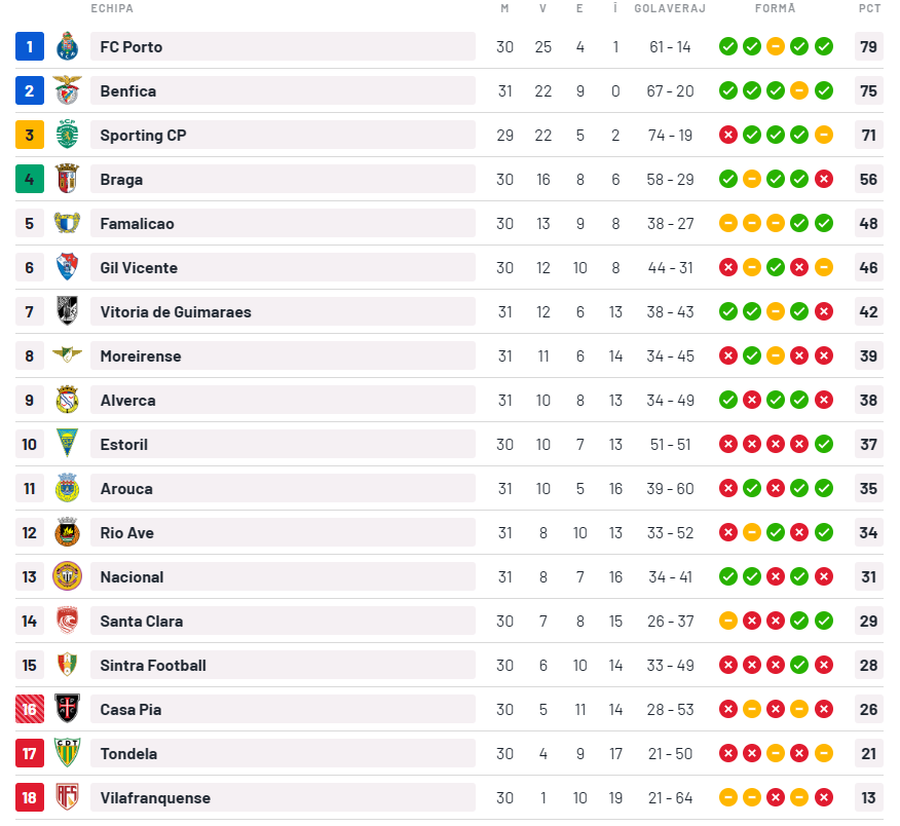Viewport: 900px width, 826px height.
Task: Open the Vitoria de Guimaraes team link
Action: coord(176,312)
